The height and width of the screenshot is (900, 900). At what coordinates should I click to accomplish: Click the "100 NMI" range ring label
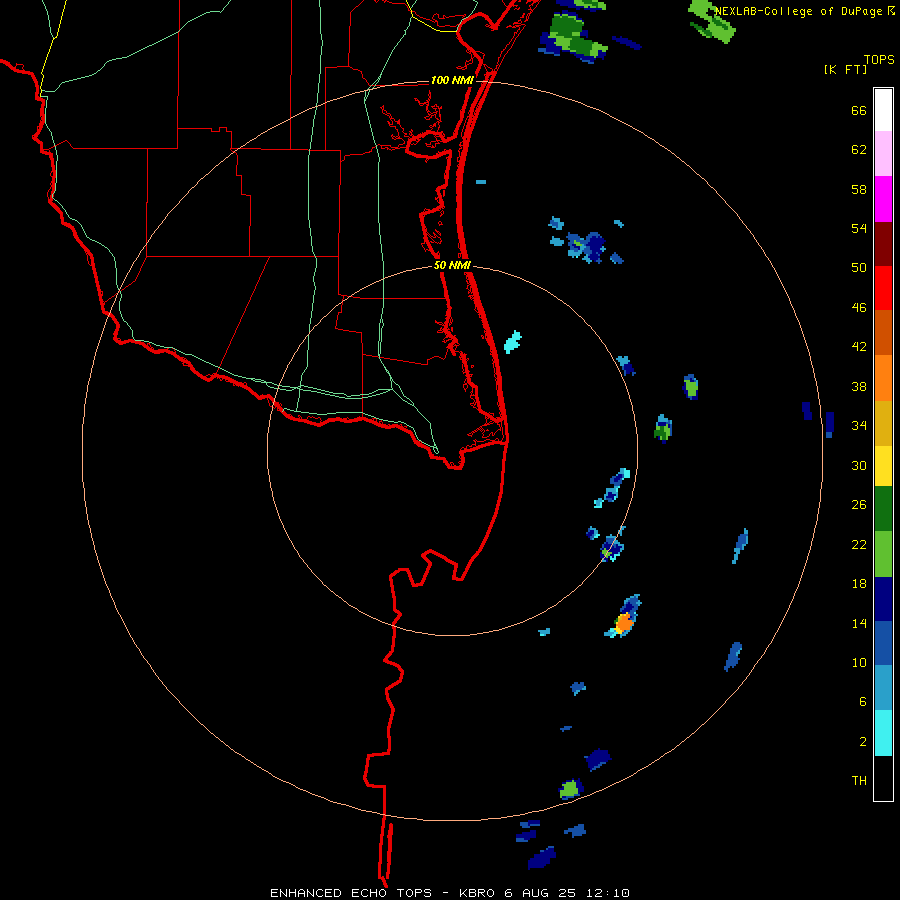tap(452, 80)
